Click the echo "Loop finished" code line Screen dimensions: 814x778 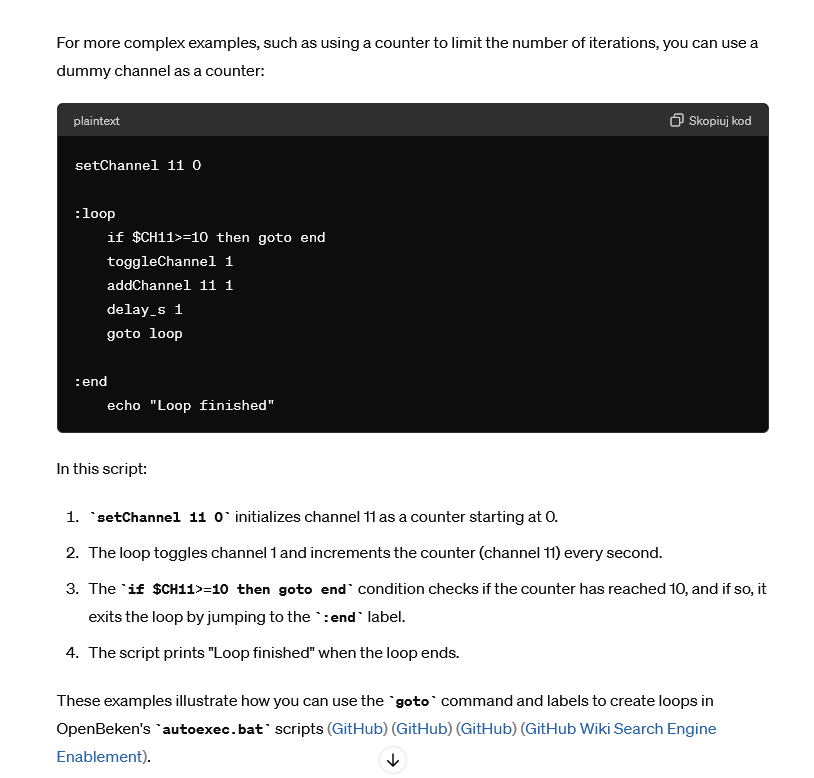pyautogui.click(x=190, y=405)
